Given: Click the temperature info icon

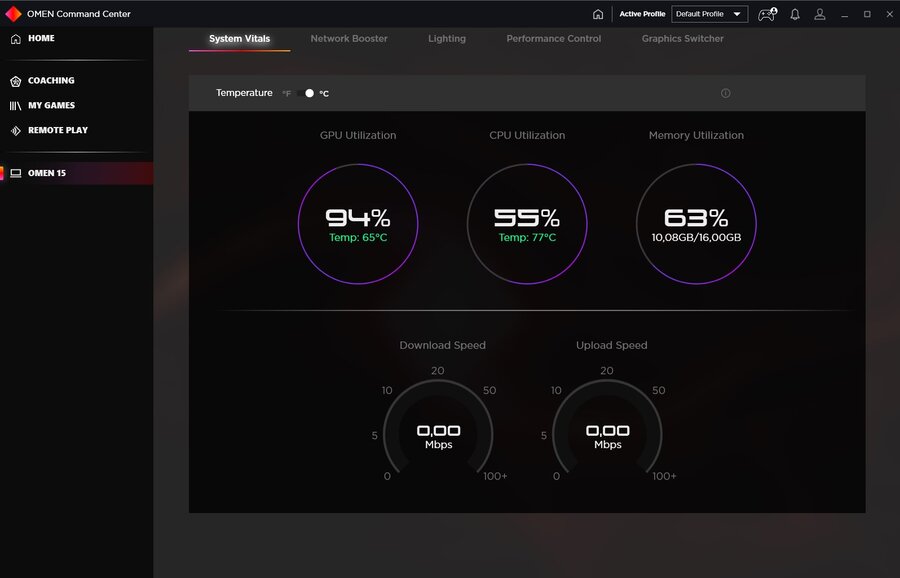Looking at the screenshot, I should pyautogui.click(x=726, y=93).
